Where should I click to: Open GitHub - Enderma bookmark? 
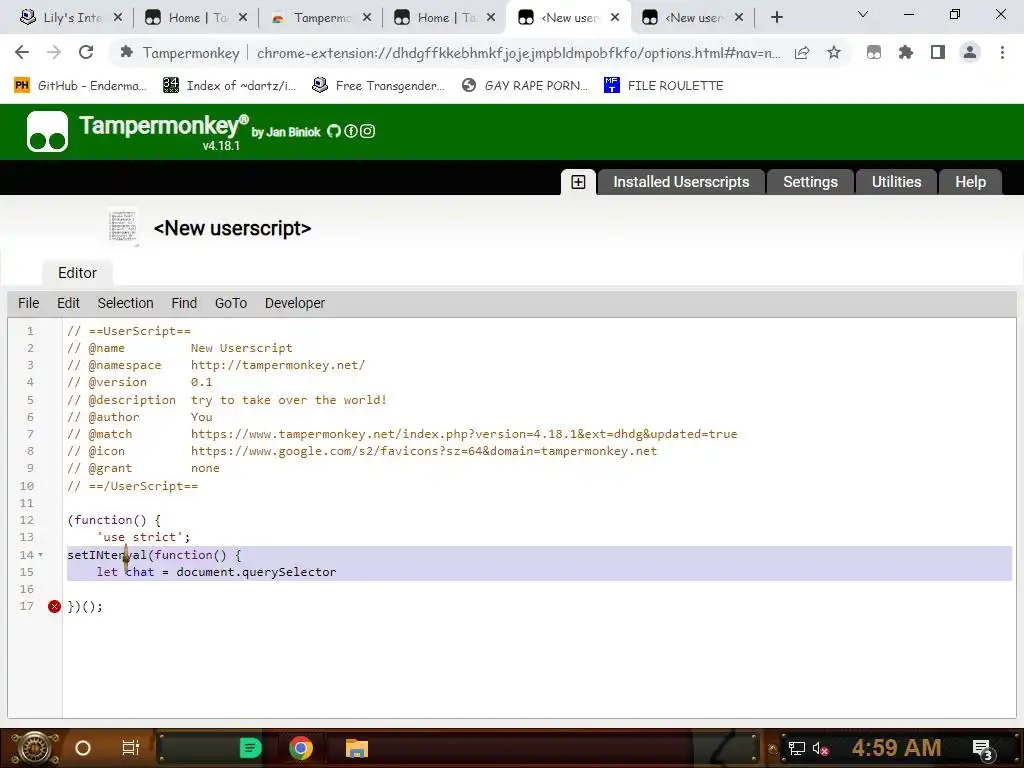point(80,86)
